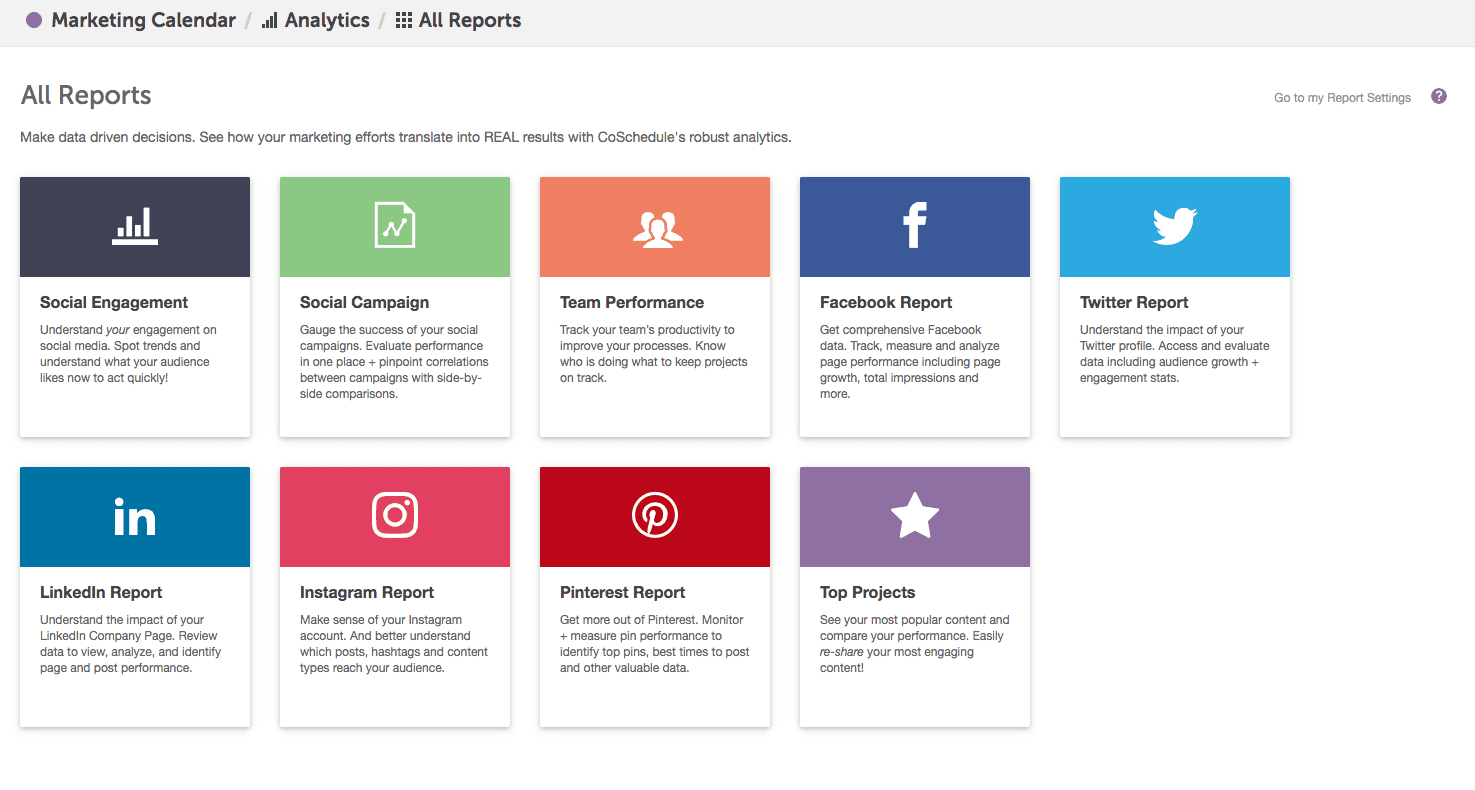Click the Social Engagement card description text

click(128, 354)
